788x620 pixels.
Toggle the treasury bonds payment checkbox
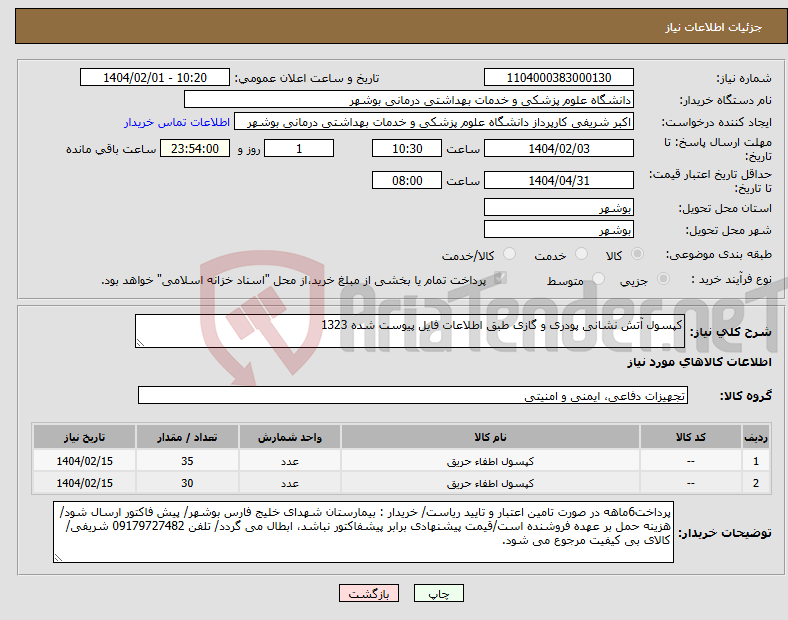tap(501, 278)
